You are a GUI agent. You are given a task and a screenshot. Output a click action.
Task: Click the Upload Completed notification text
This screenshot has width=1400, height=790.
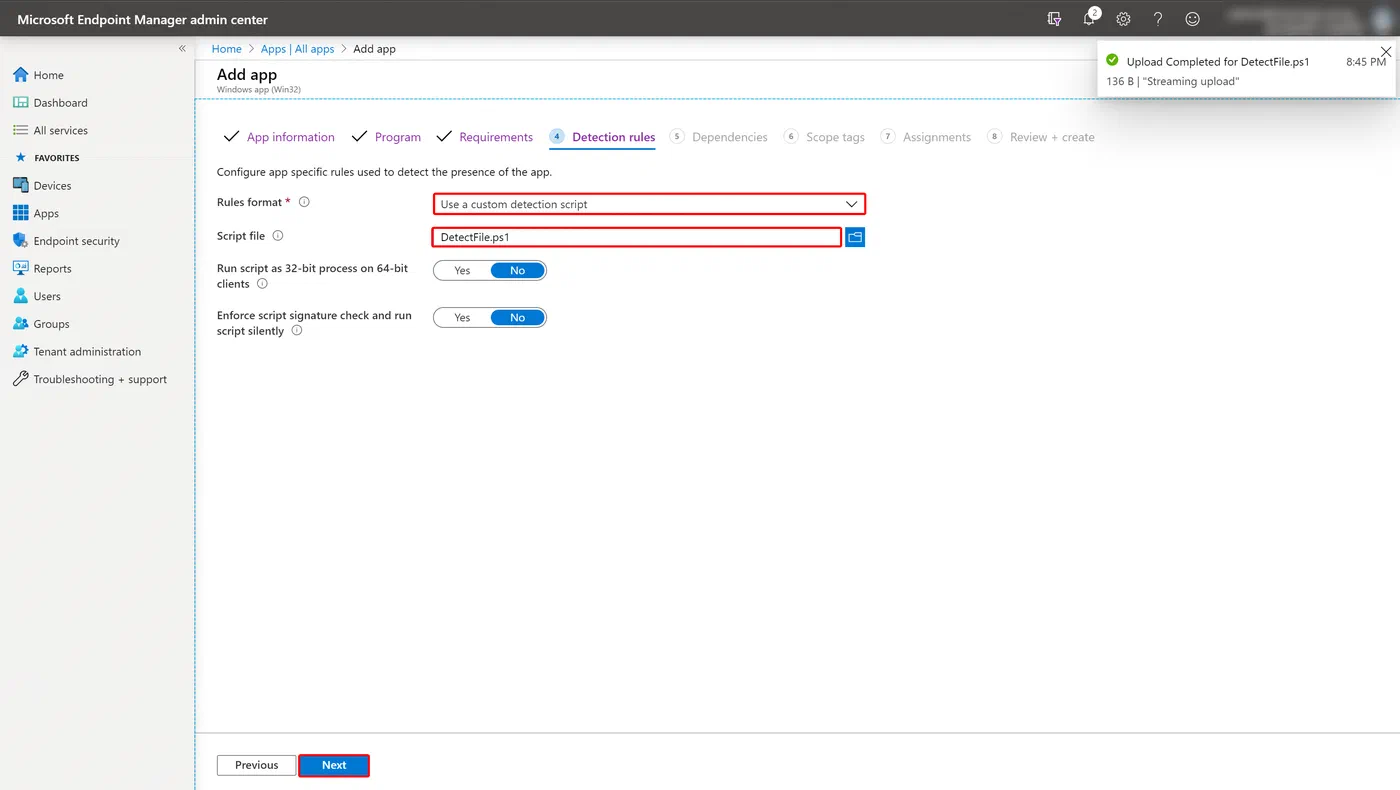1217,62
